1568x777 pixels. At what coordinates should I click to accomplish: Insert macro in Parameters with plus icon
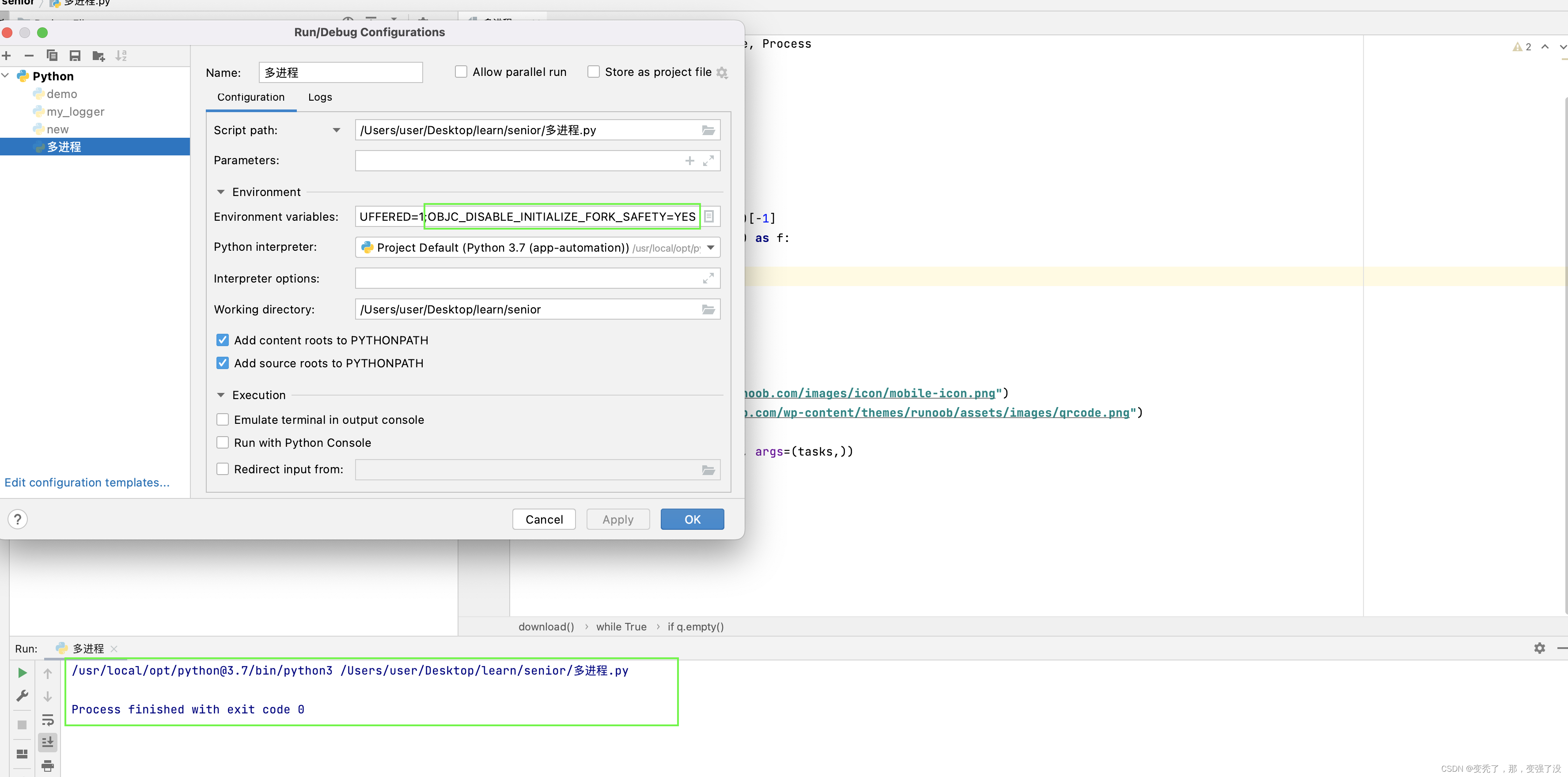[689, 161]
